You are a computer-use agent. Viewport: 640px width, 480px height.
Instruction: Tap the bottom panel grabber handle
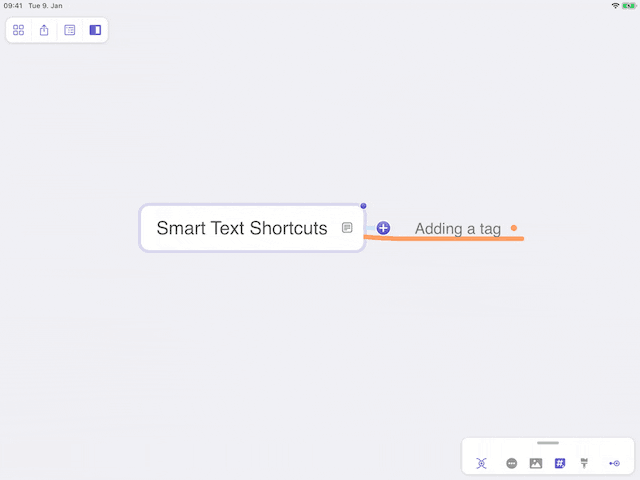(x=548, y=443)
